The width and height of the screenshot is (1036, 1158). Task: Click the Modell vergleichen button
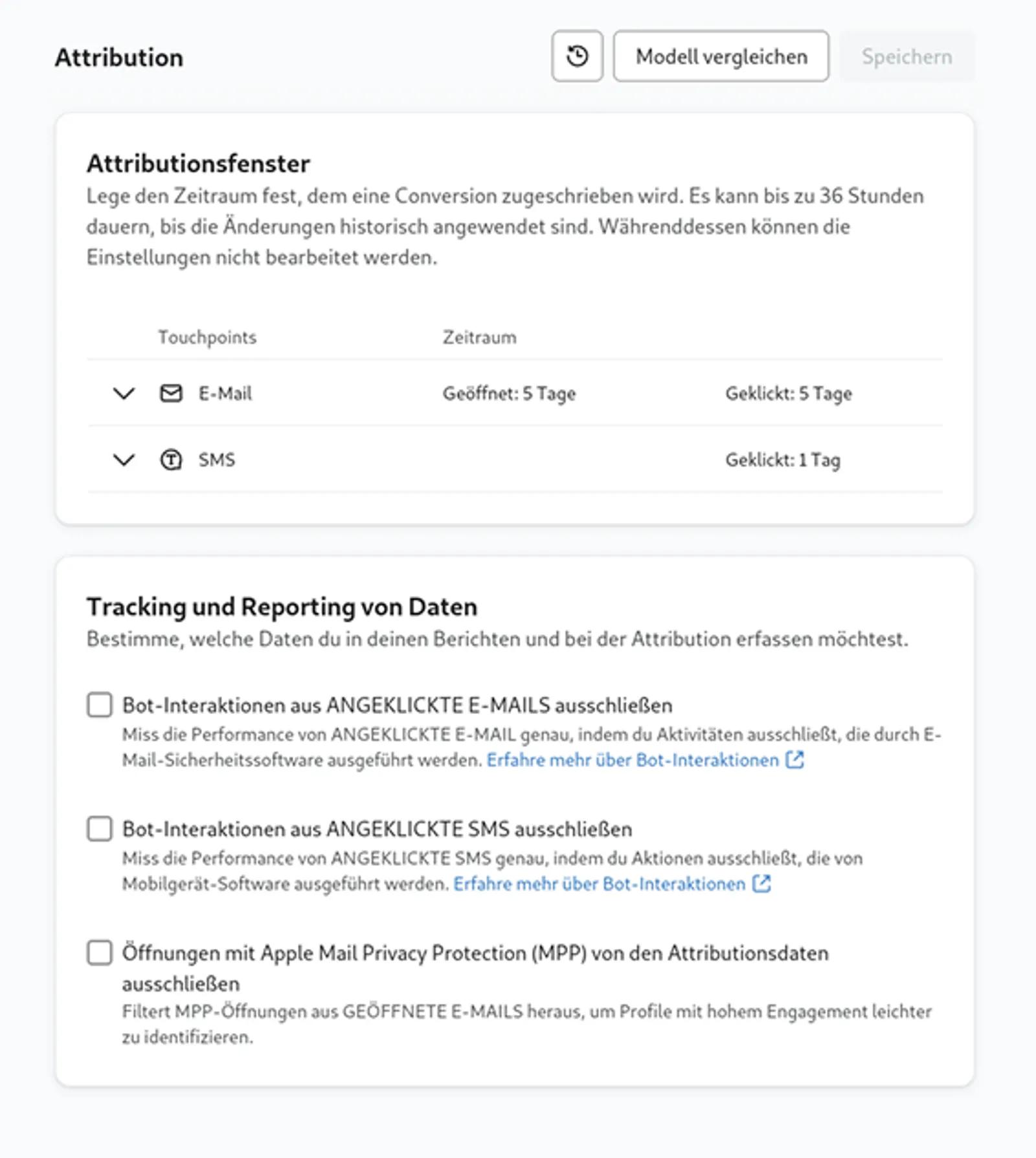[x=721, y=56]
